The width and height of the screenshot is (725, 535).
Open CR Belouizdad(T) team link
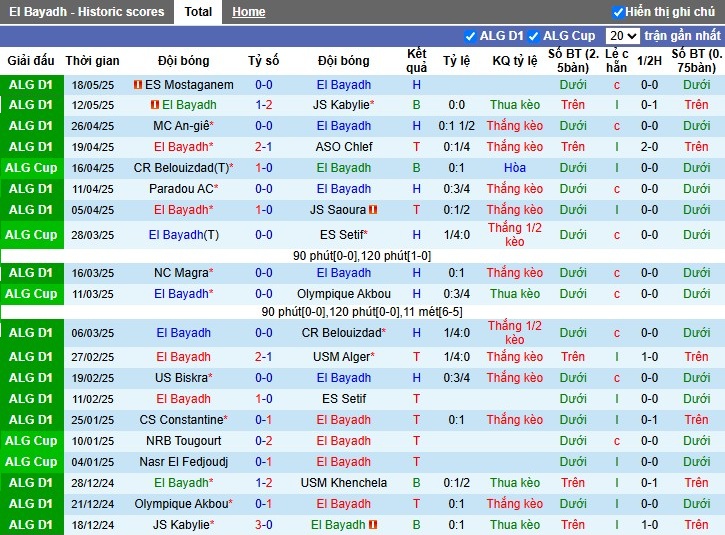coord(181,168)
